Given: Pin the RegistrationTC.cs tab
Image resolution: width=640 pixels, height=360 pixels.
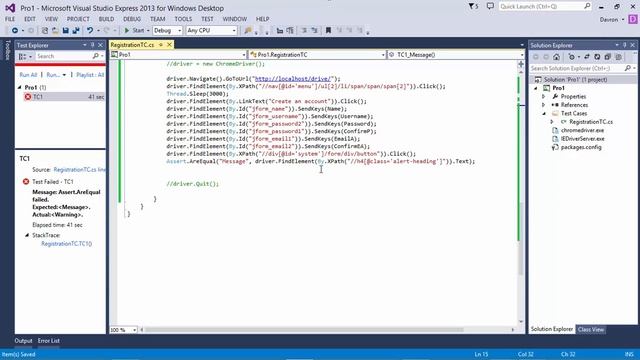Looking at the screenshot, I should (161, 45).
